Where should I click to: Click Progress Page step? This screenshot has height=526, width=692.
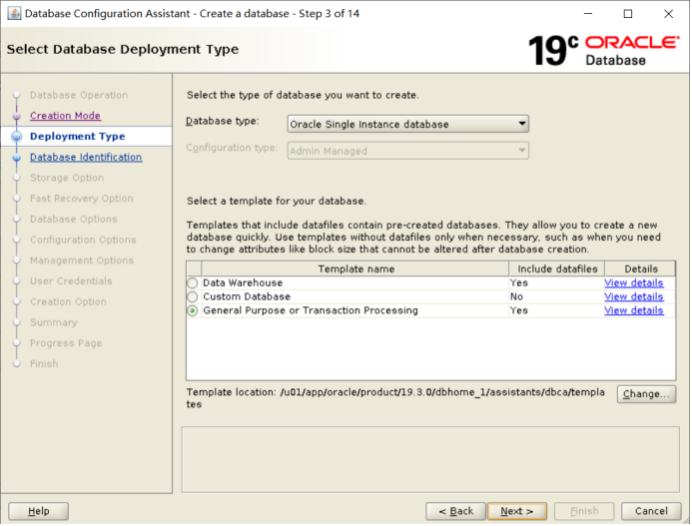tap(66, 343)
